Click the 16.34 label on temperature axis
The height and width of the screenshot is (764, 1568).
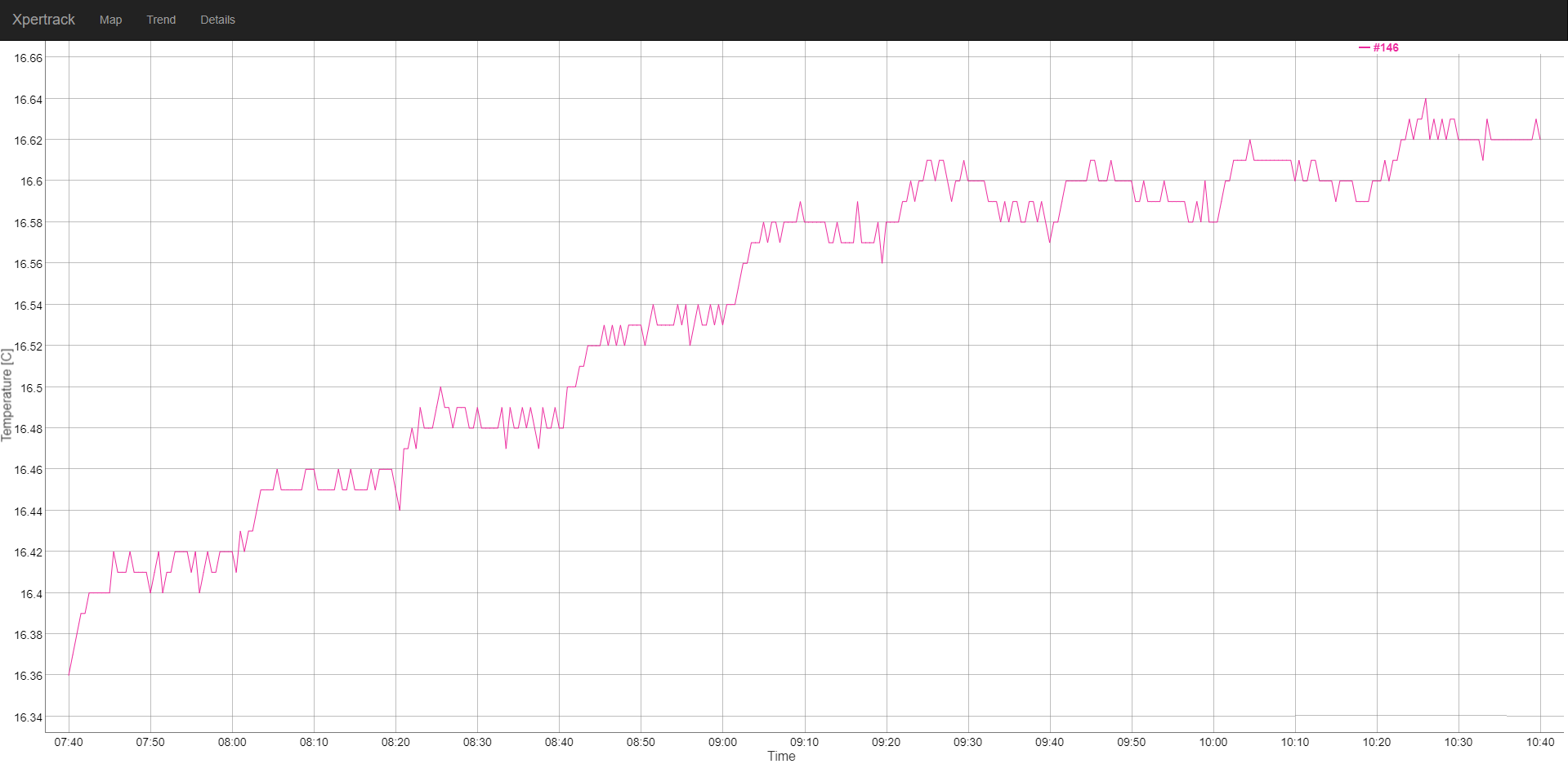pyautogui.click(x=29, y=717)
